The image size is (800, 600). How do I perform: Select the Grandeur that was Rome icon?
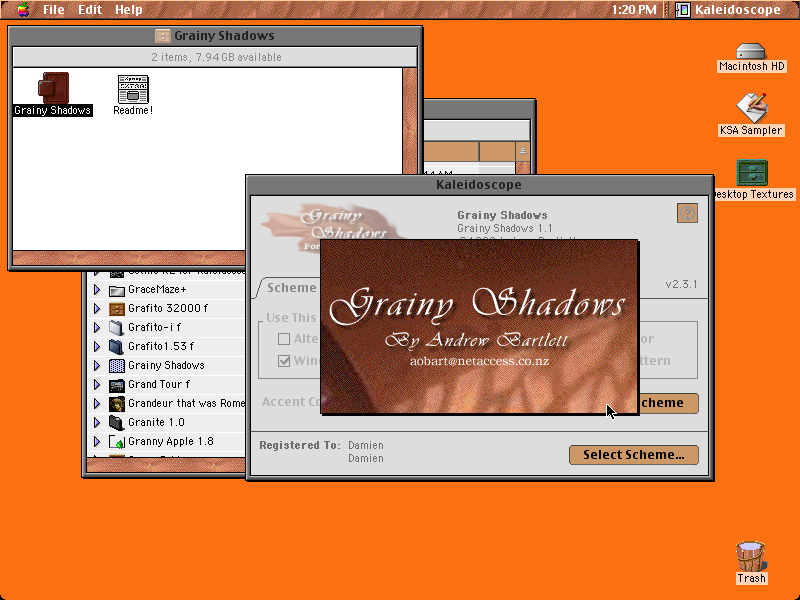[117, 405]
